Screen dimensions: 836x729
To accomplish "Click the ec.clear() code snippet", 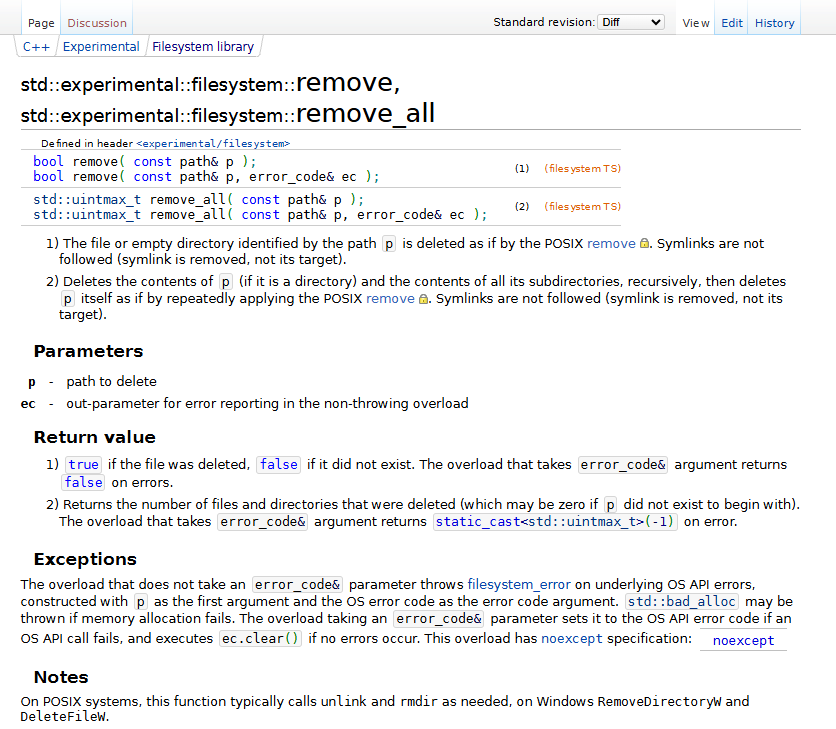I will tap(261, 638).
